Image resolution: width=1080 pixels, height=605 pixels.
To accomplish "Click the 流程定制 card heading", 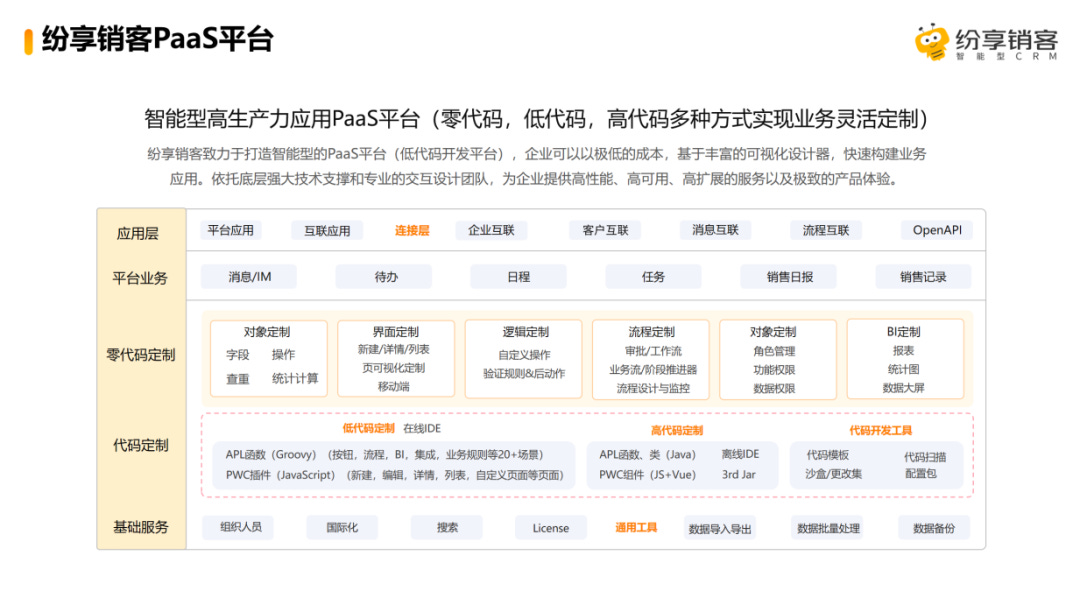I will click(651, 331).
